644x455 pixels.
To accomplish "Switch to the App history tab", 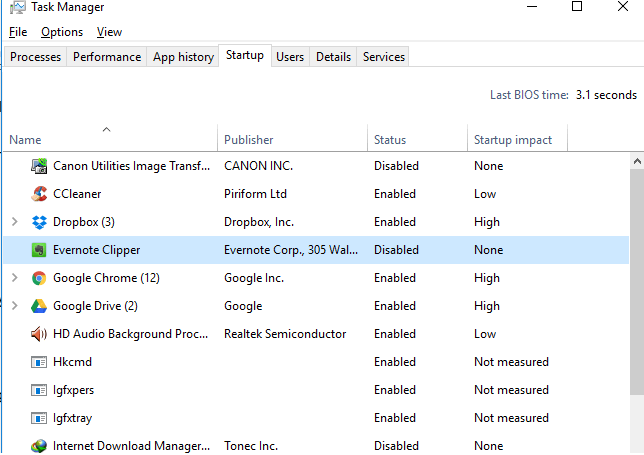I will tap(183, 57).
